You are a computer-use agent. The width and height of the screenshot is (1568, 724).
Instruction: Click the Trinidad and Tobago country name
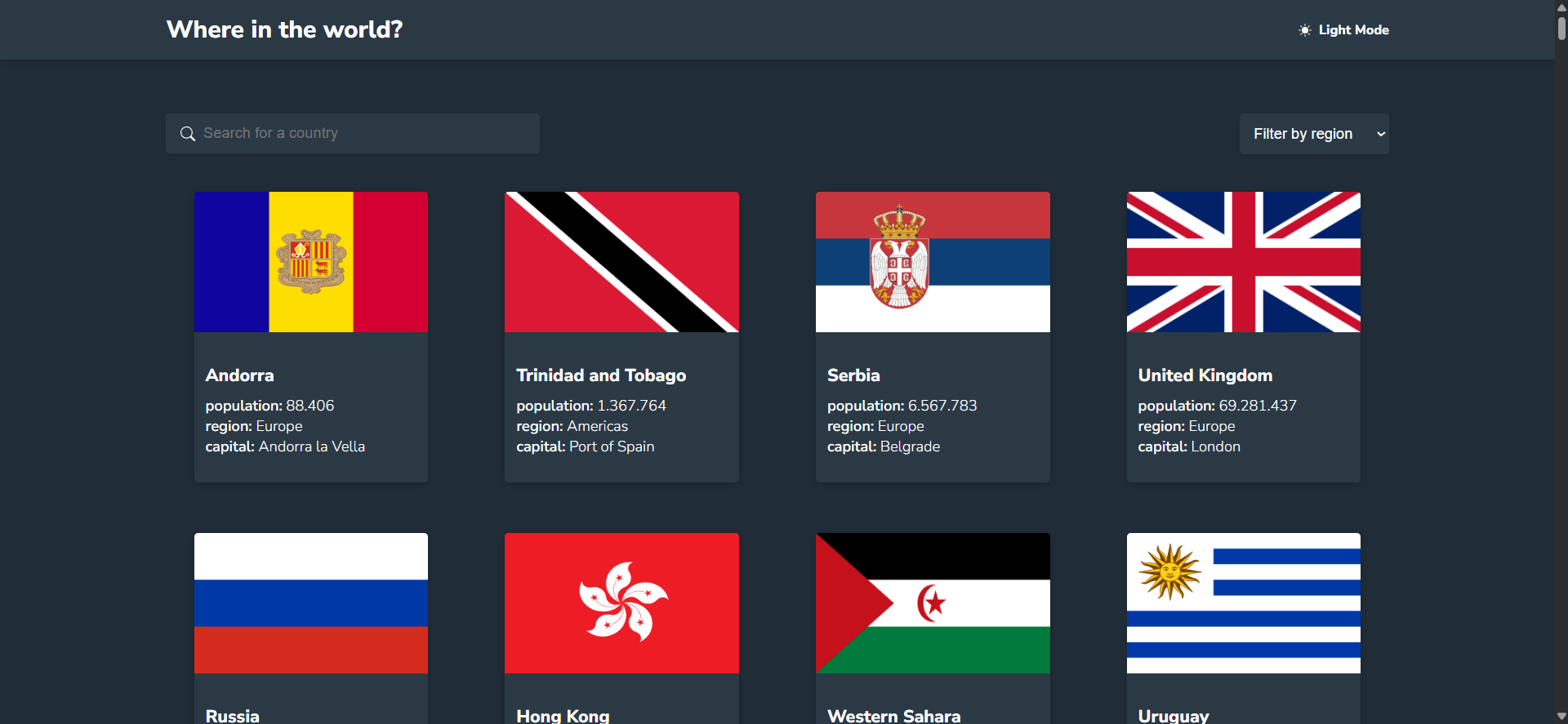coord(601,375)
